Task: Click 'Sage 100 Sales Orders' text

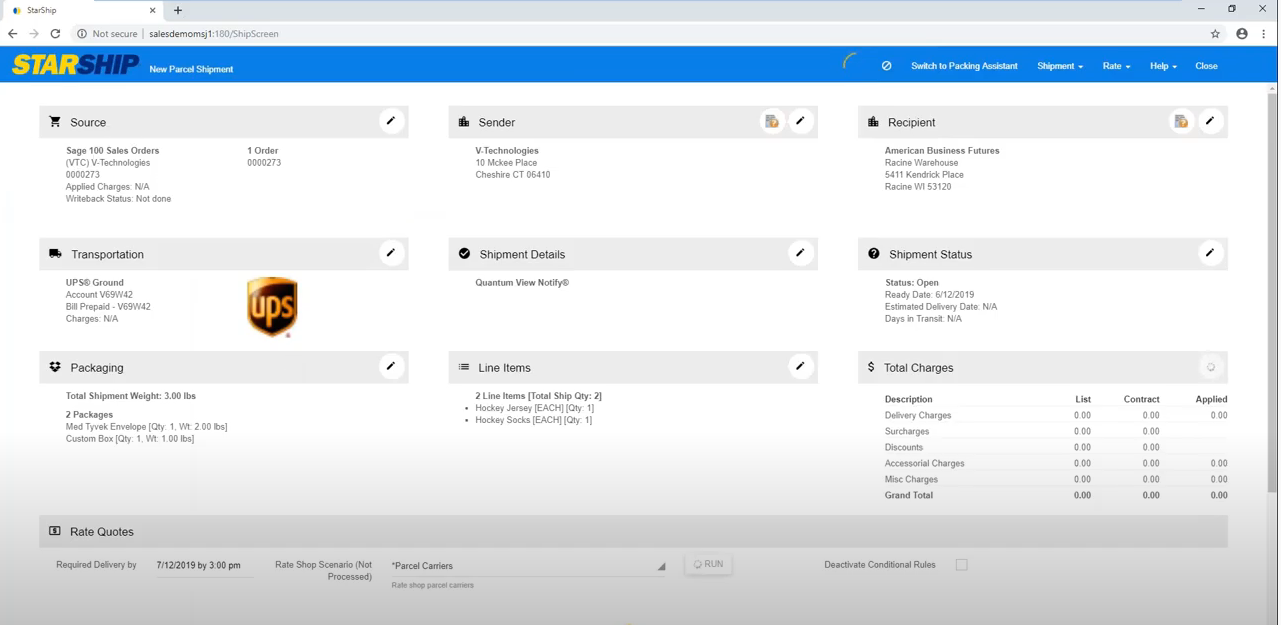Action: (112, 151)
